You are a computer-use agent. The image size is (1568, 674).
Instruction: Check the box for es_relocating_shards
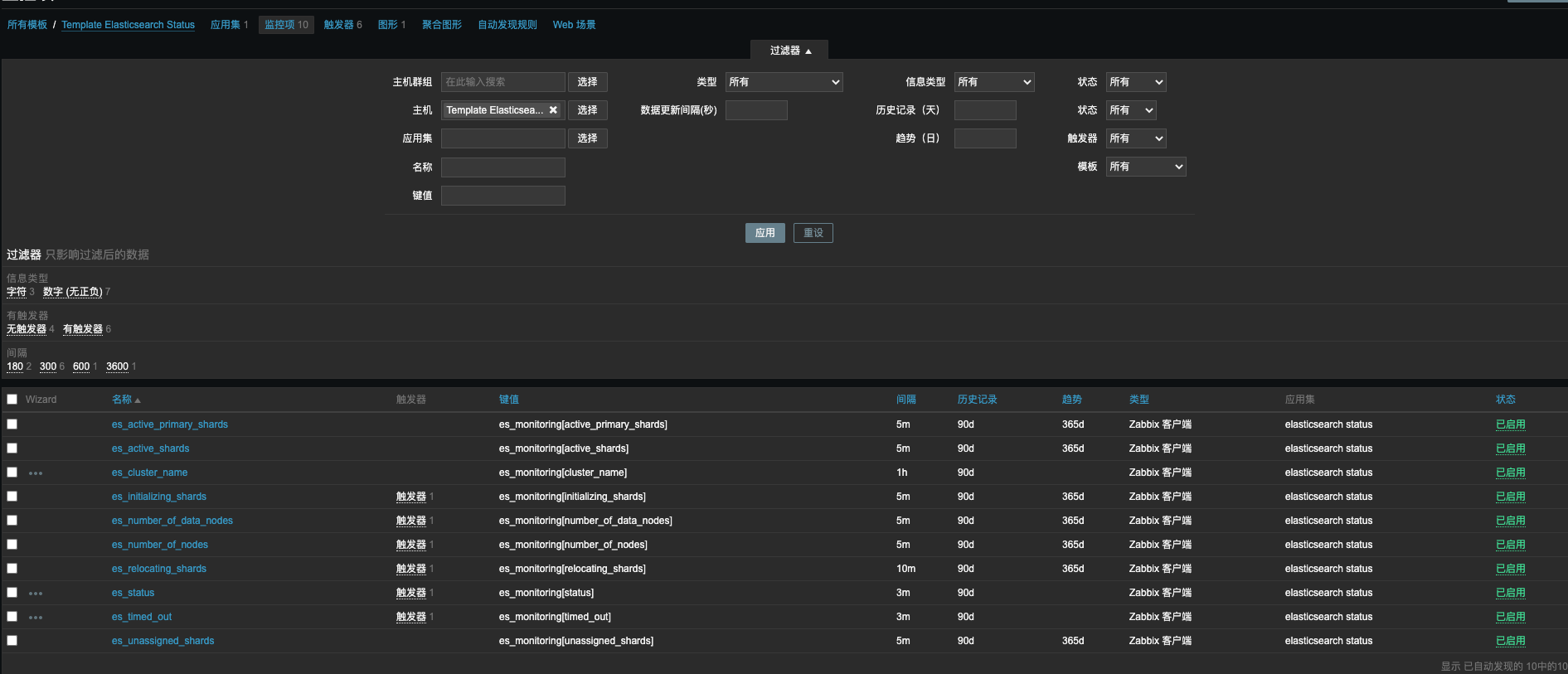[x=12, y=569]
